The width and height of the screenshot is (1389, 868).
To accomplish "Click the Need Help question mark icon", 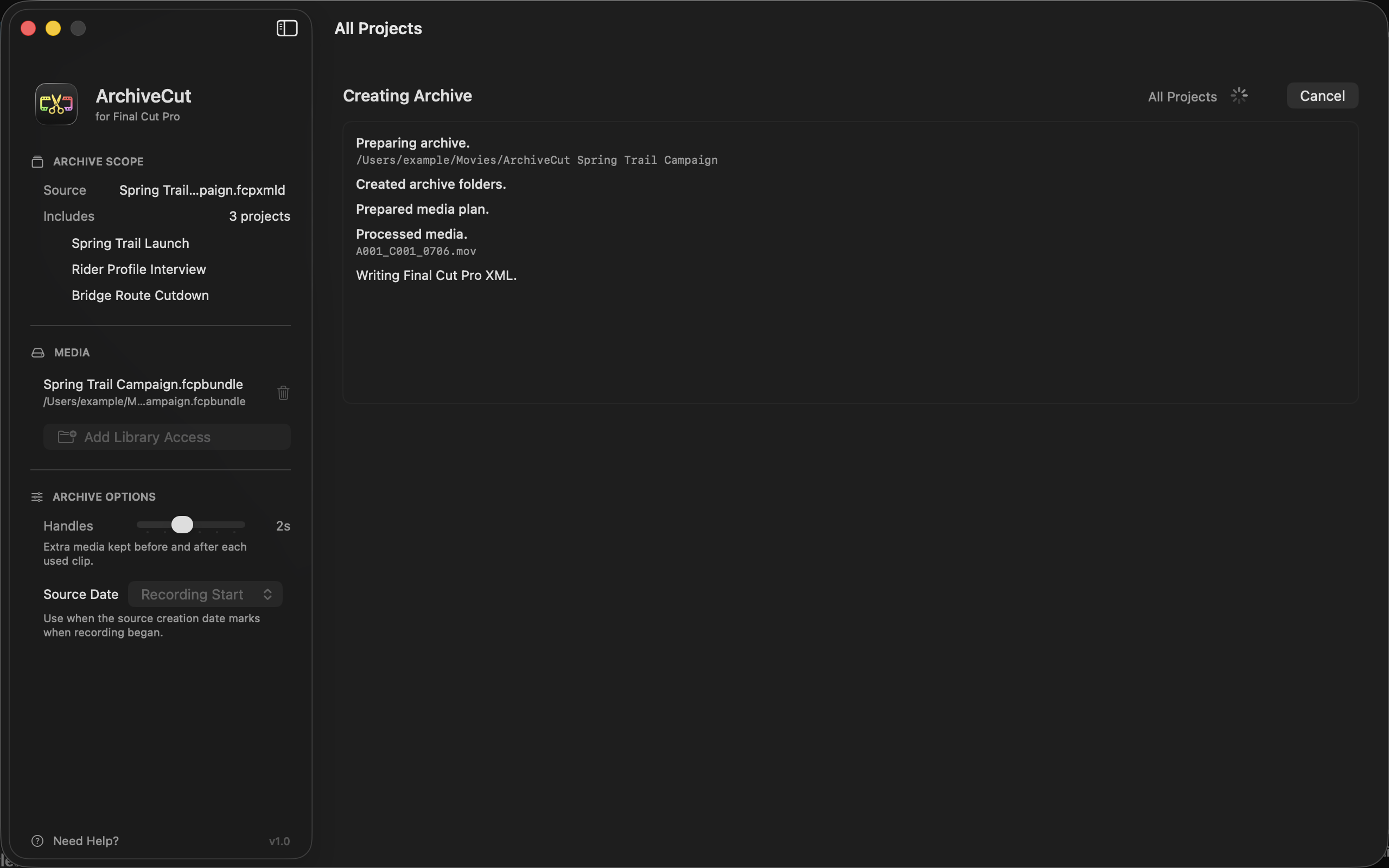I will click(x=37, y=841).
